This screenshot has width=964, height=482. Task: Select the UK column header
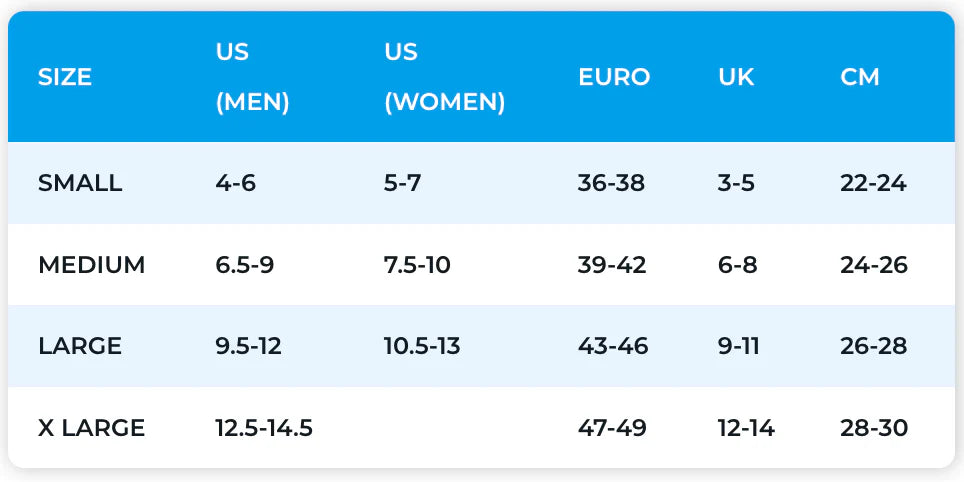[736, 77]
